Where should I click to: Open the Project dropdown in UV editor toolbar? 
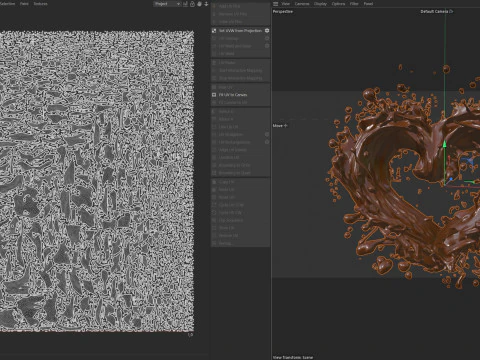167,4
